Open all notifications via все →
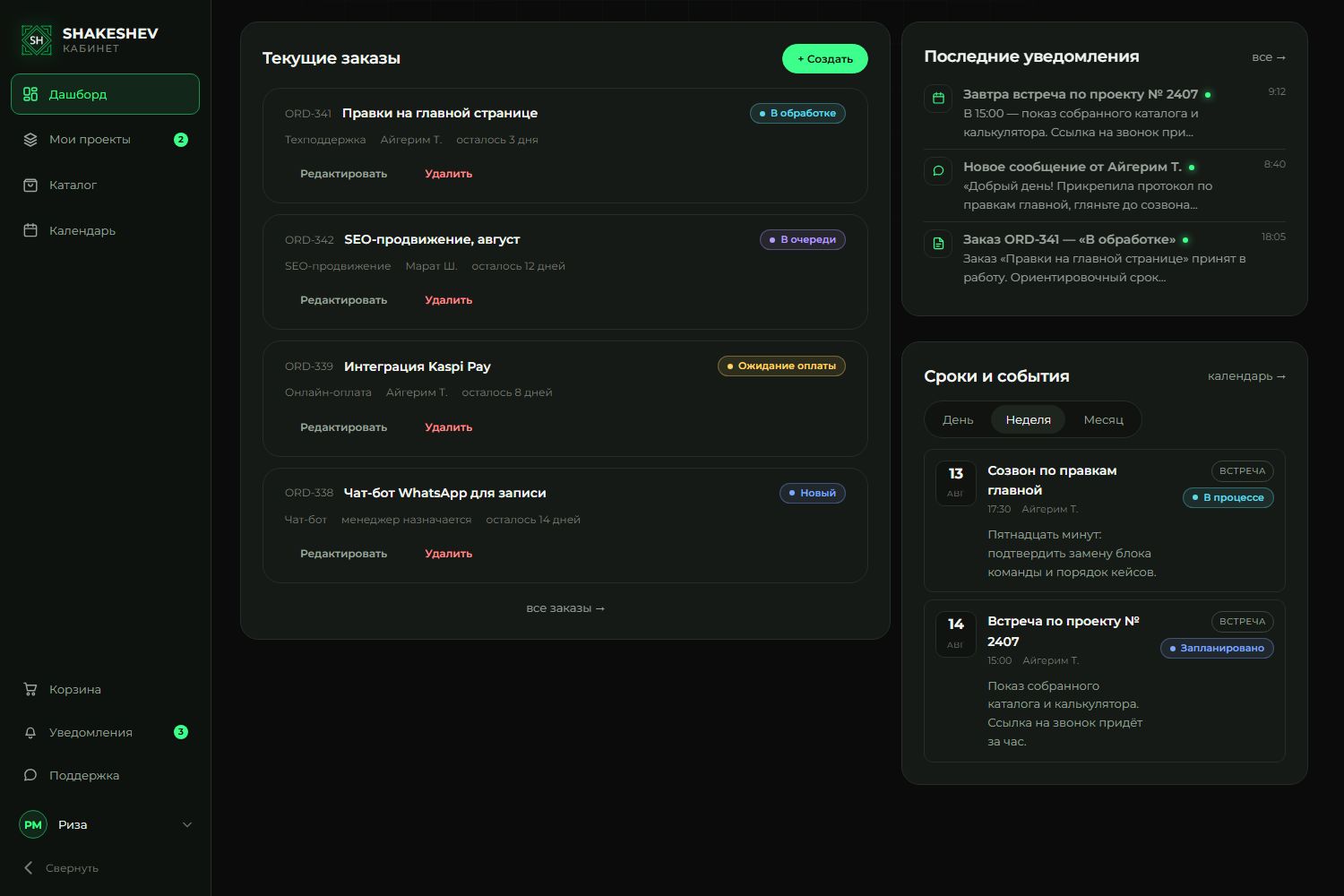1344x896 pixels. 1269,56
